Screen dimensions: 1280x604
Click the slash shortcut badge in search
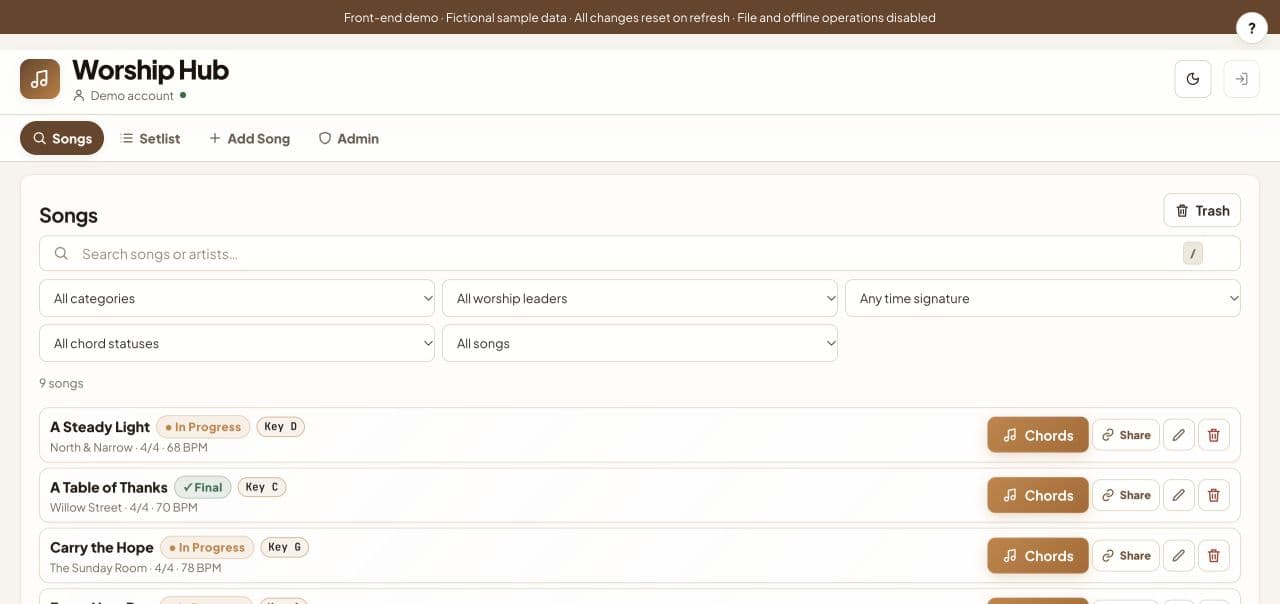click(x=1193, y=254)
